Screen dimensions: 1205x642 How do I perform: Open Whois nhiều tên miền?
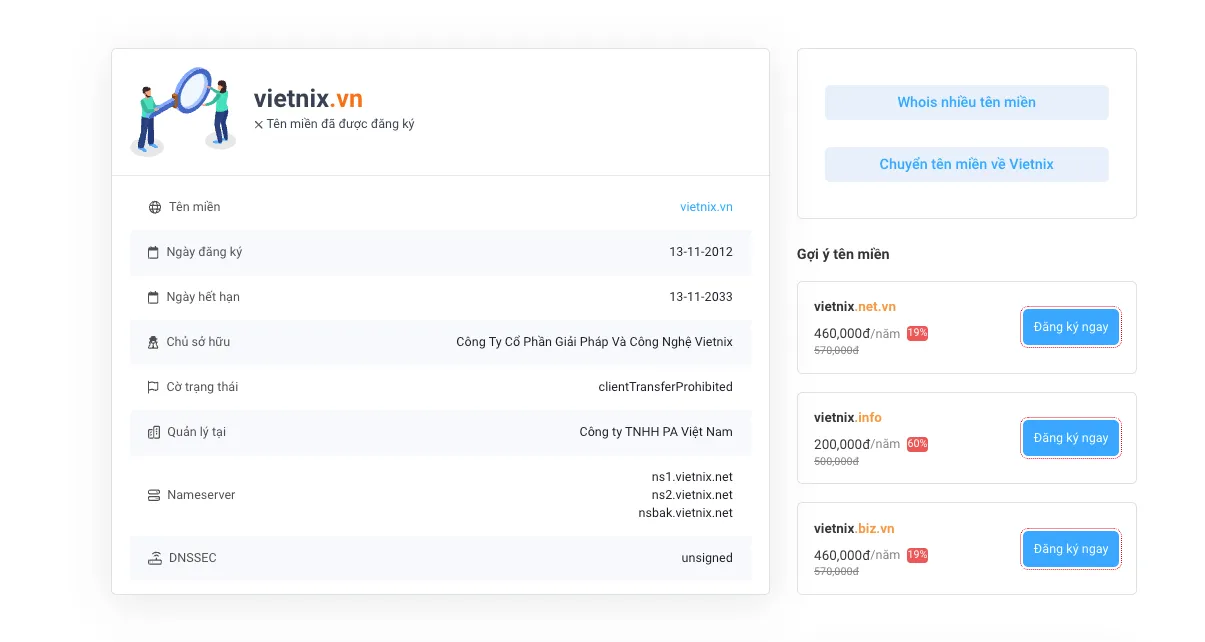966,102
